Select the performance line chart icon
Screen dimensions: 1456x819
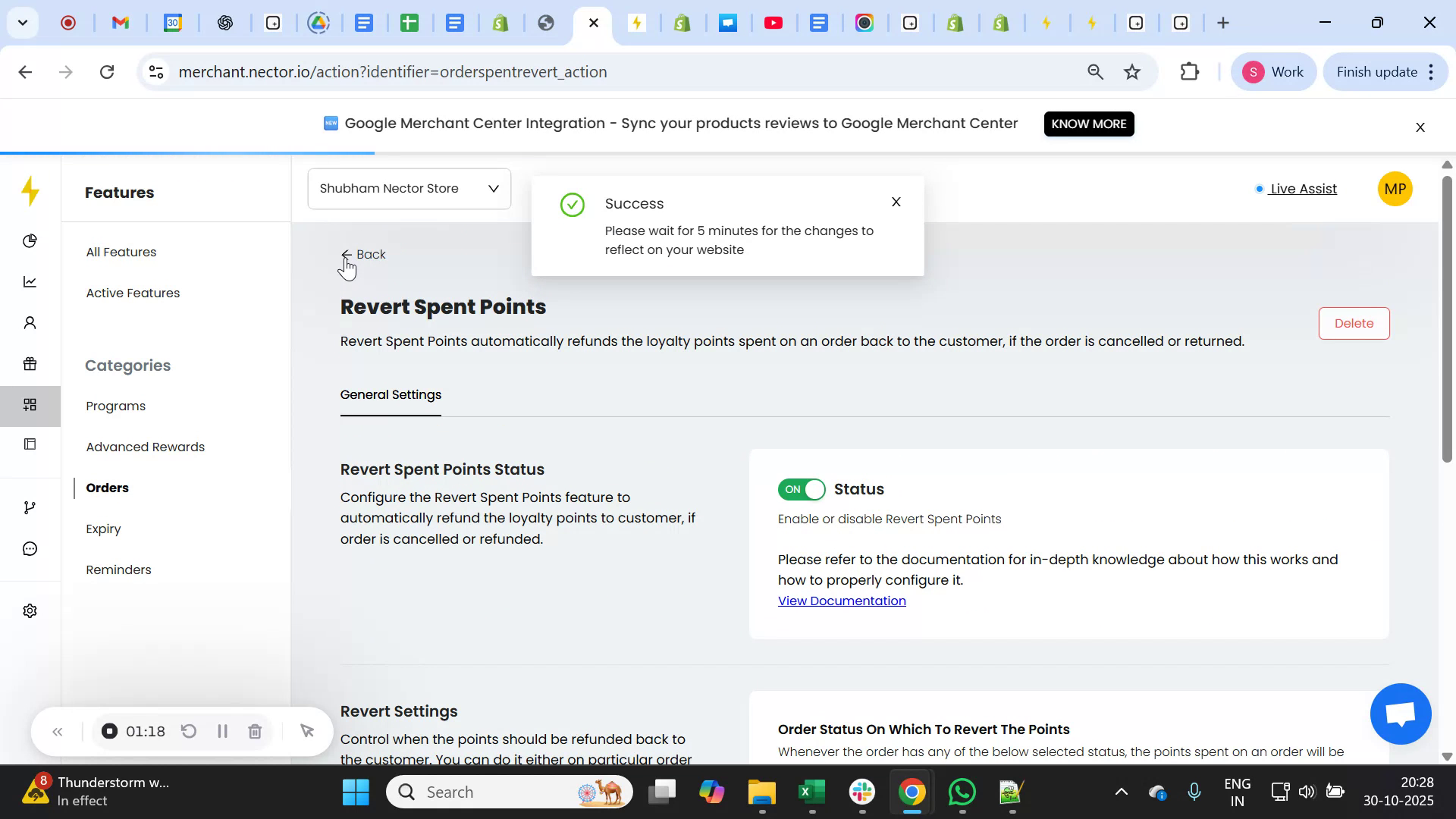point(30,281)
